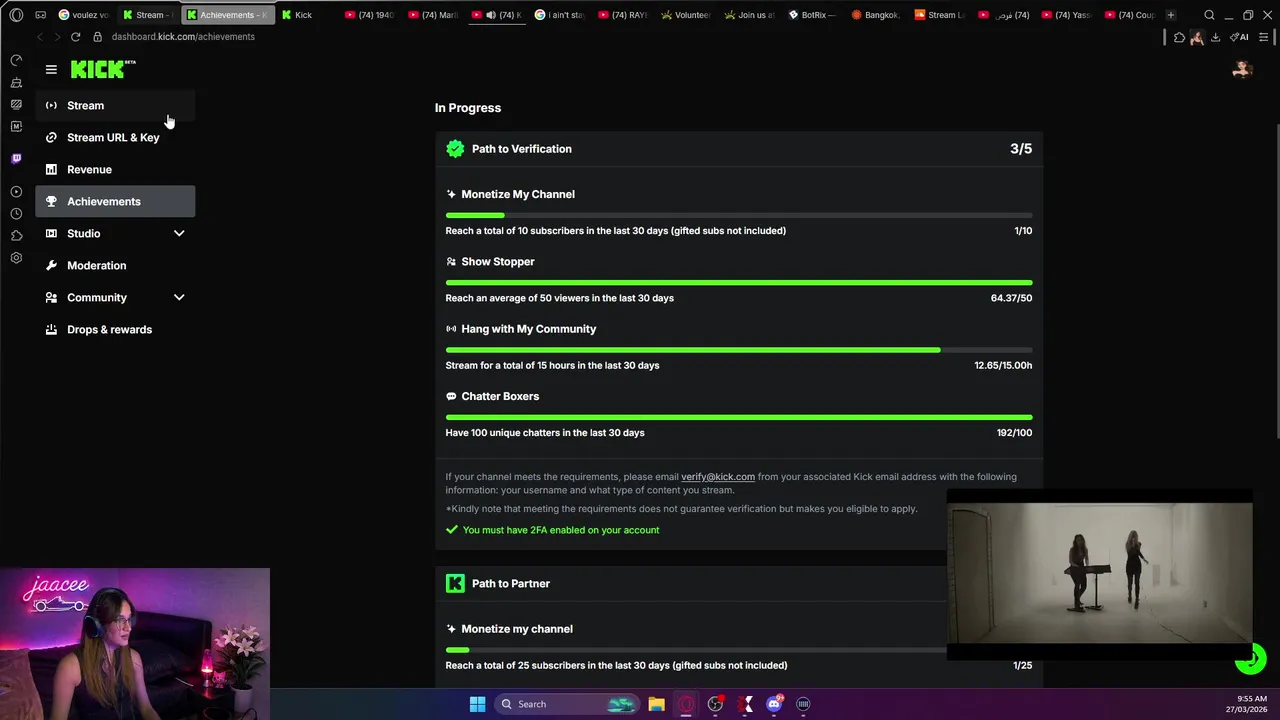Screen dimensions: 1280x720
Task: Click the 1/10 subscribers progress bar
Action: [739, 215]
